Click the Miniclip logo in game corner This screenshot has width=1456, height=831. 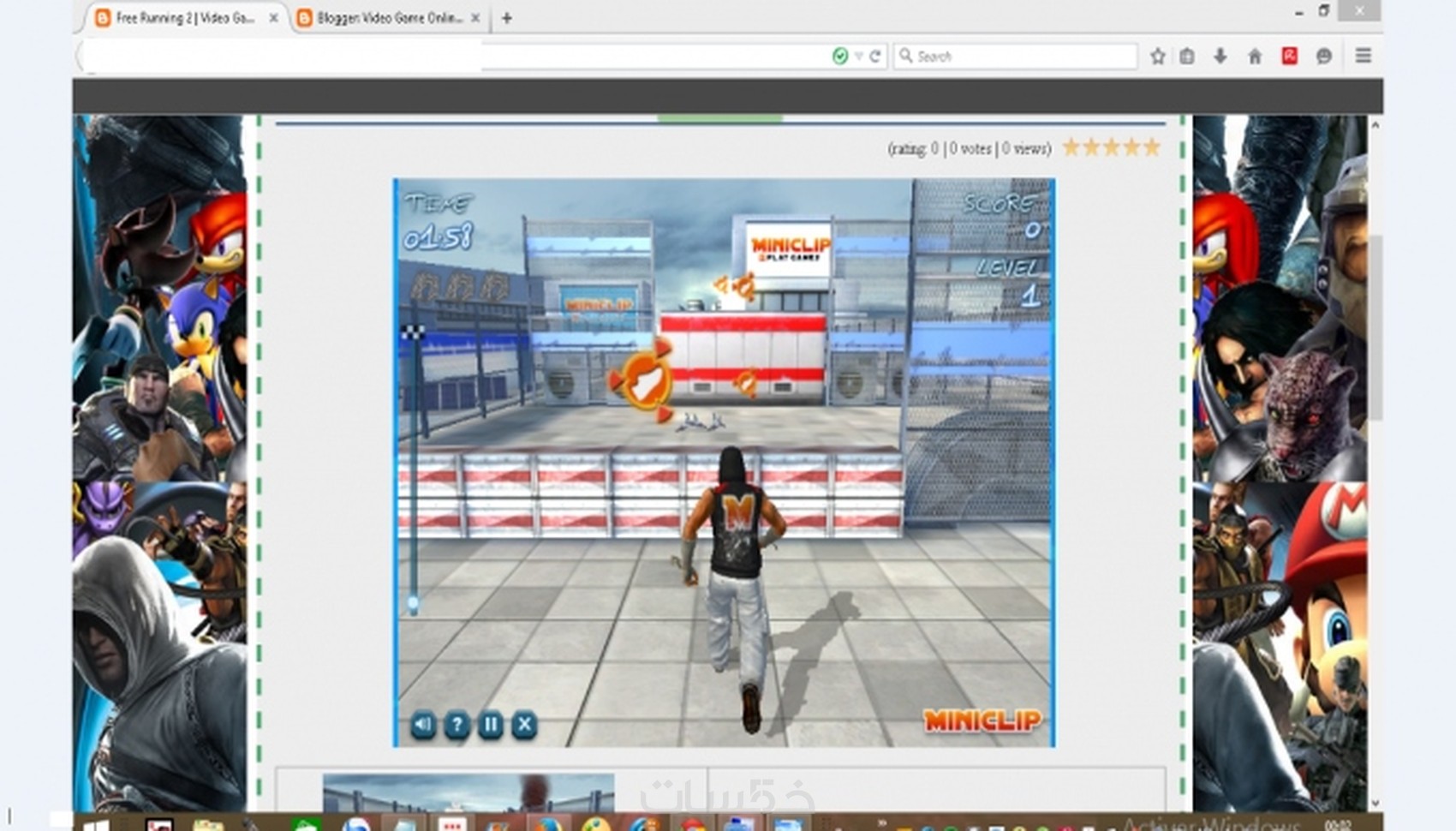coord(982,720)
